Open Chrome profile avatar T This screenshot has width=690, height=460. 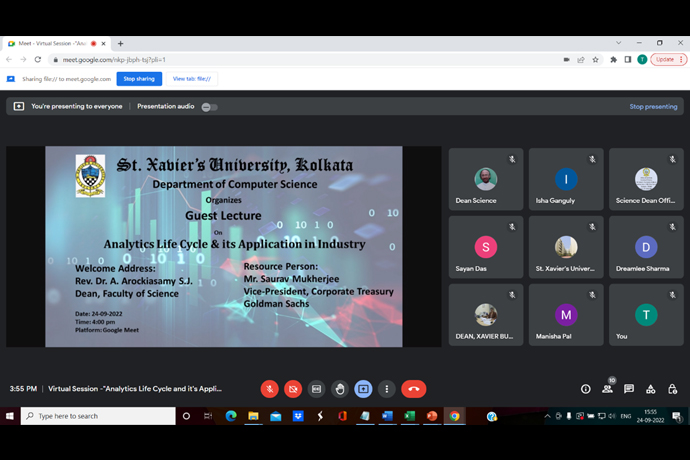click(x=642, y=59)
